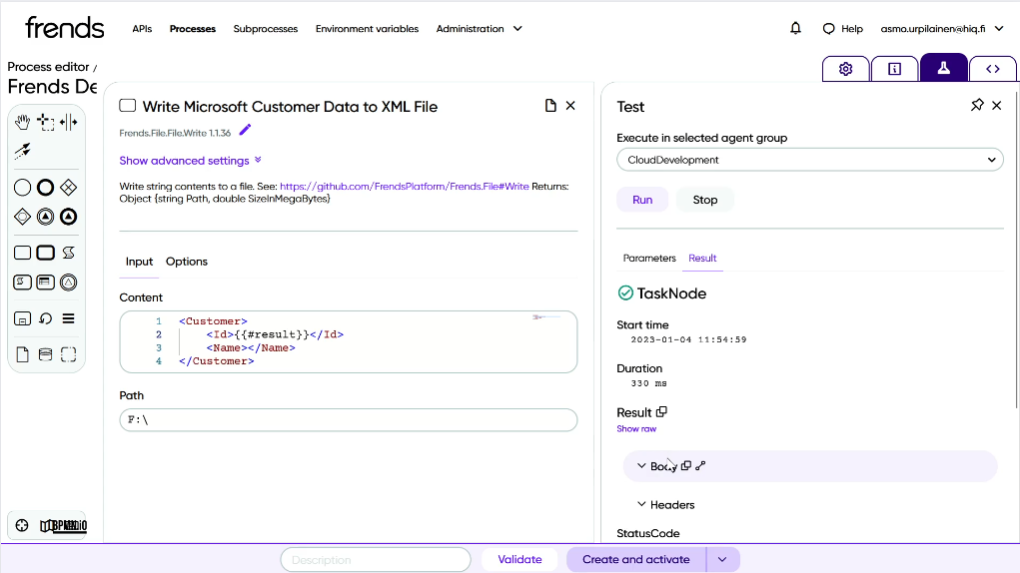Image resolution: width=1020 pixels, height=573 pixels.
Task: Focus the Path input field
Action: pos(348,420)
